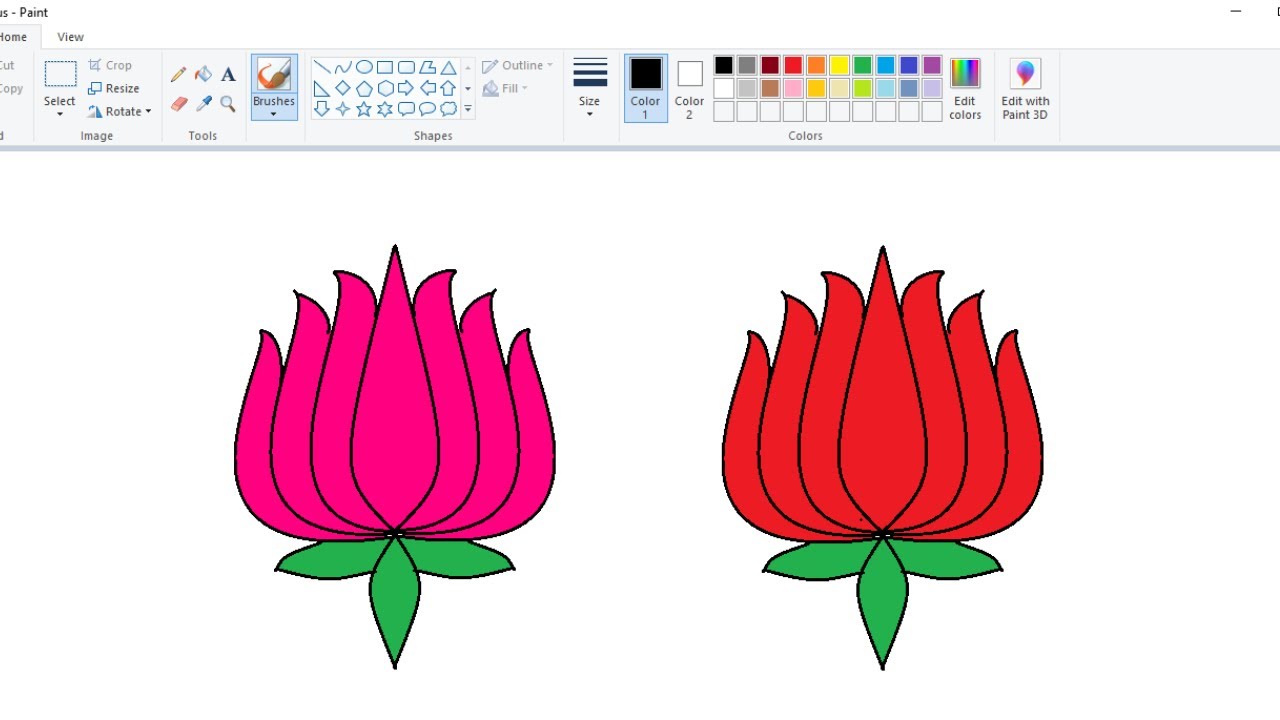
Task: Choose the Pentagon shape
Action: 364,89
